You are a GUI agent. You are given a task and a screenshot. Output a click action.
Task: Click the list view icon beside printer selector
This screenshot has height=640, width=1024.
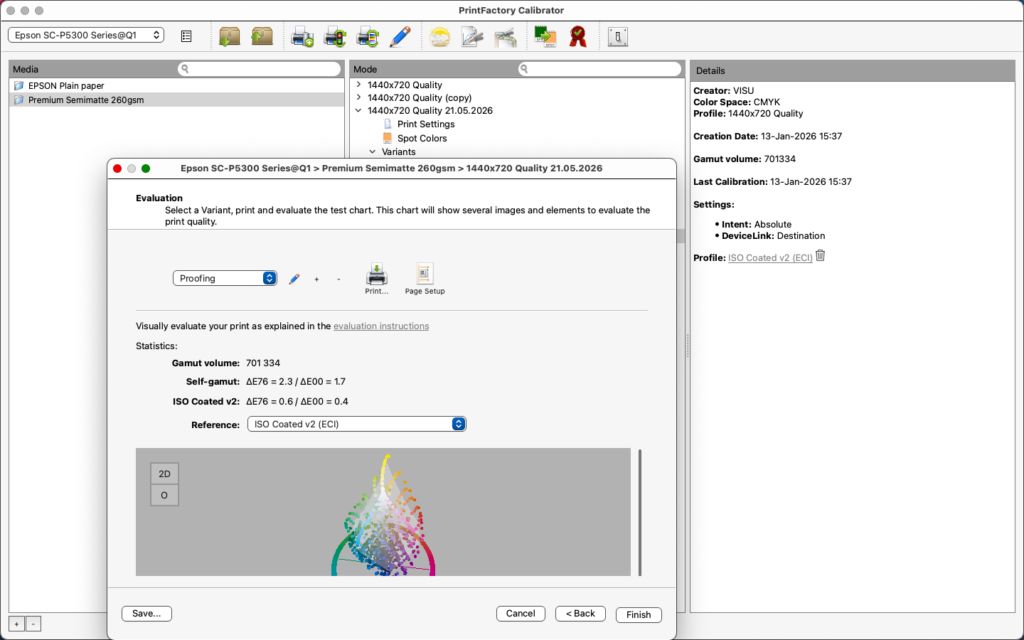[x=186, y=36]
